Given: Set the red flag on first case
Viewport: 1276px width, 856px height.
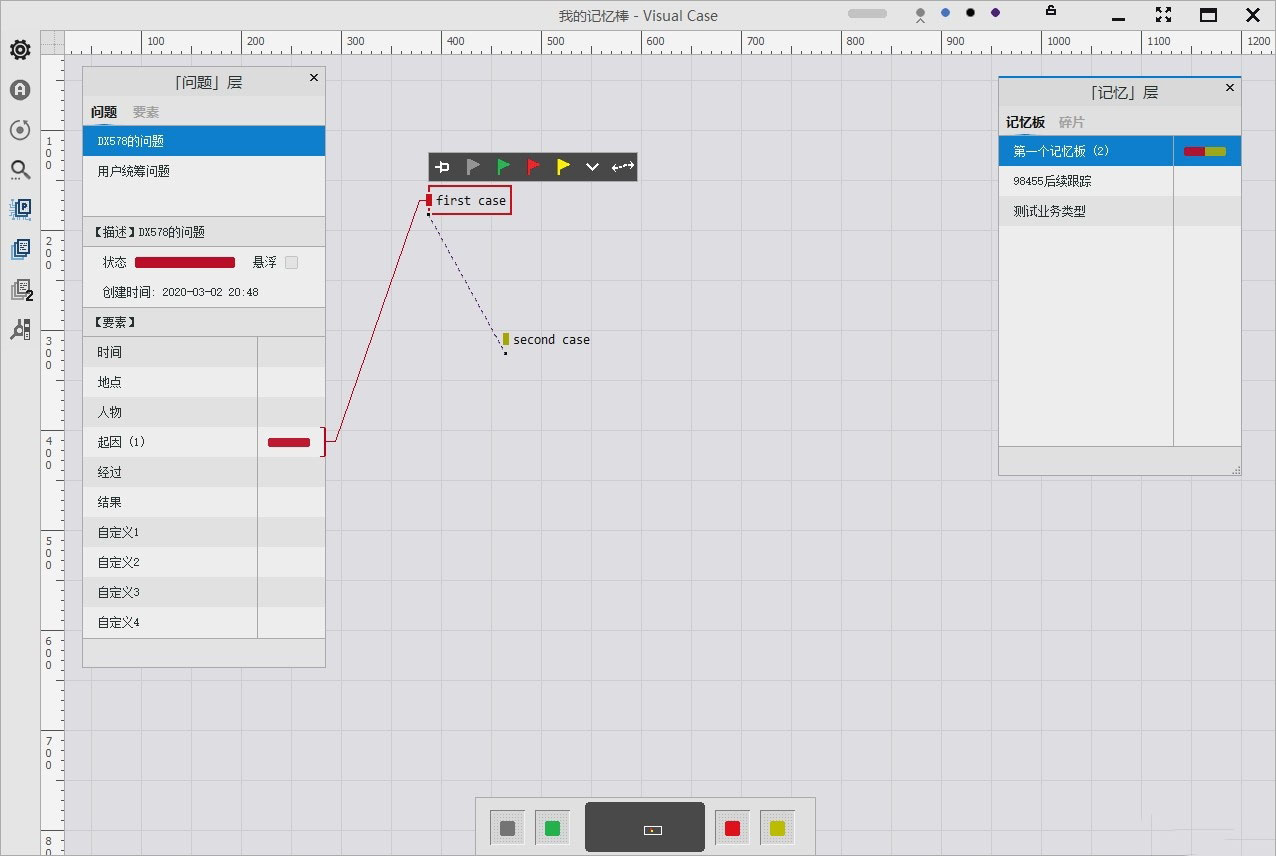Looking at the screenshot, I should click(x=533, y=167).
